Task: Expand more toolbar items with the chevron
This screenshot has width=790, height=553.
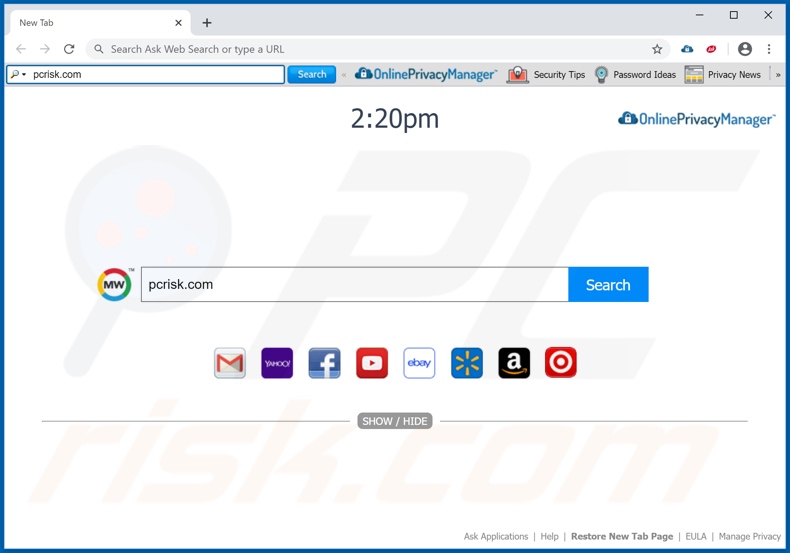Action: [778, 75]
